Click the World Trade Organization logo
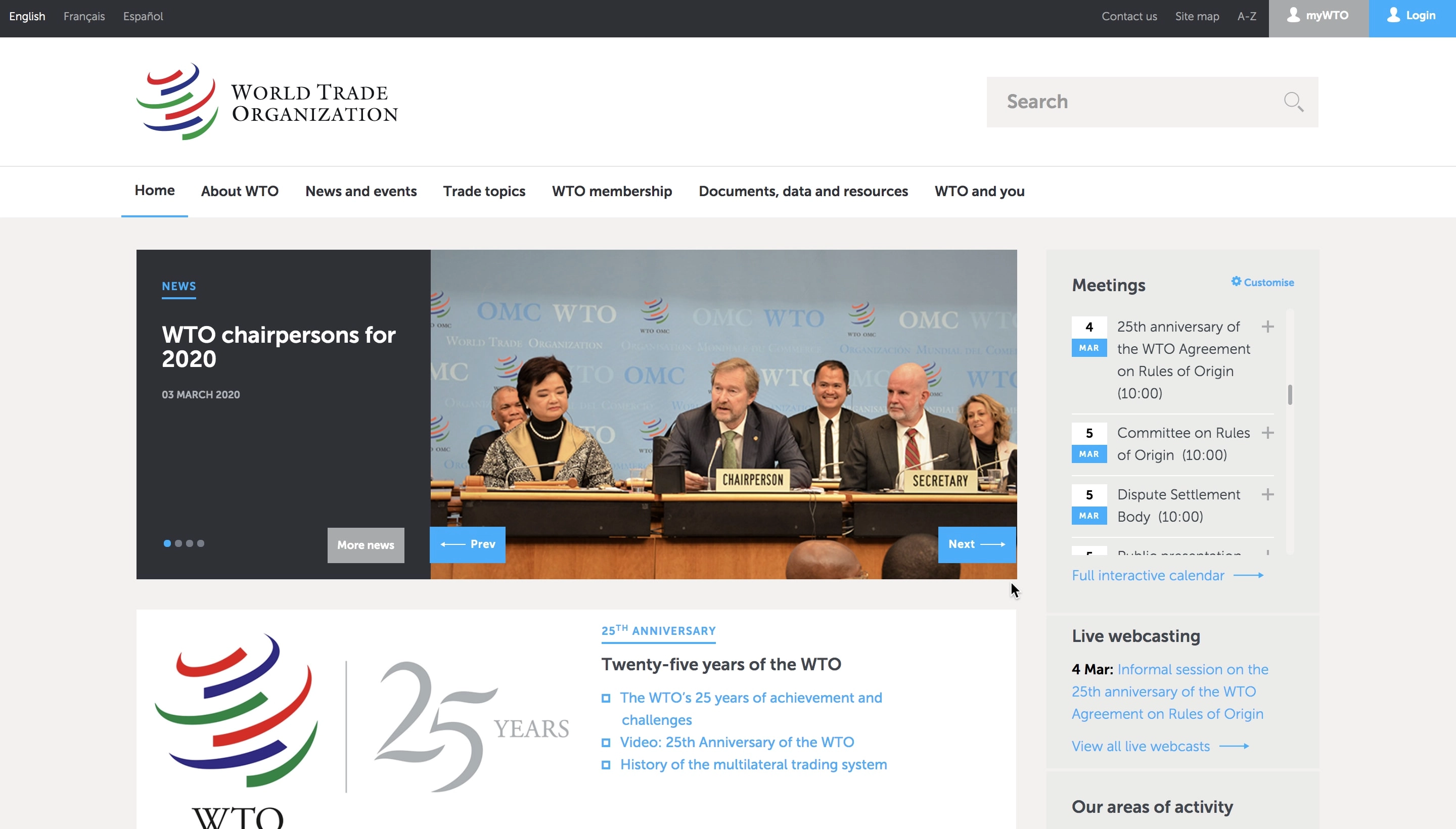 coord(266,102)
